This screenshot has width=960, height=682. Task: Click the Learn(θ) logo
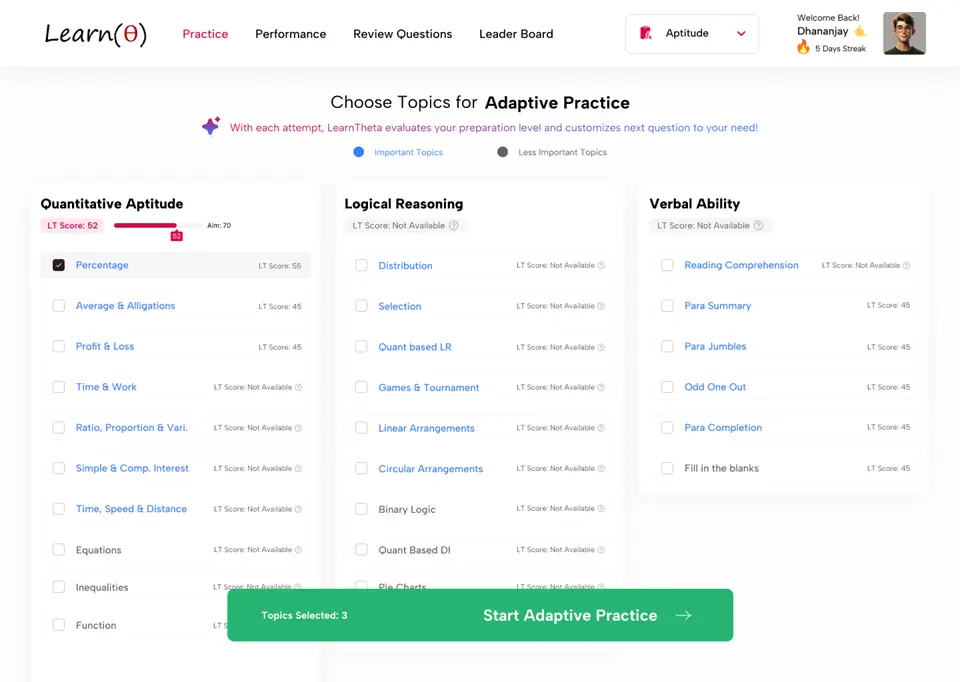[96, 34]
